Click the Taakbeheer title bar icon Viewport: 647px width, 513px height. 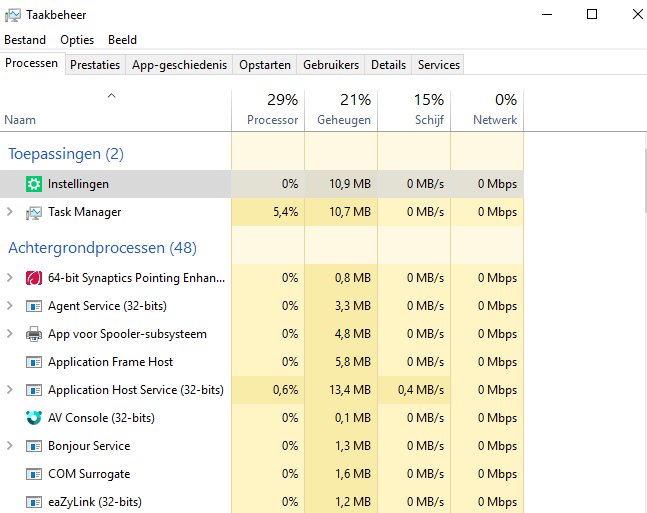click(x=12, y=15)
